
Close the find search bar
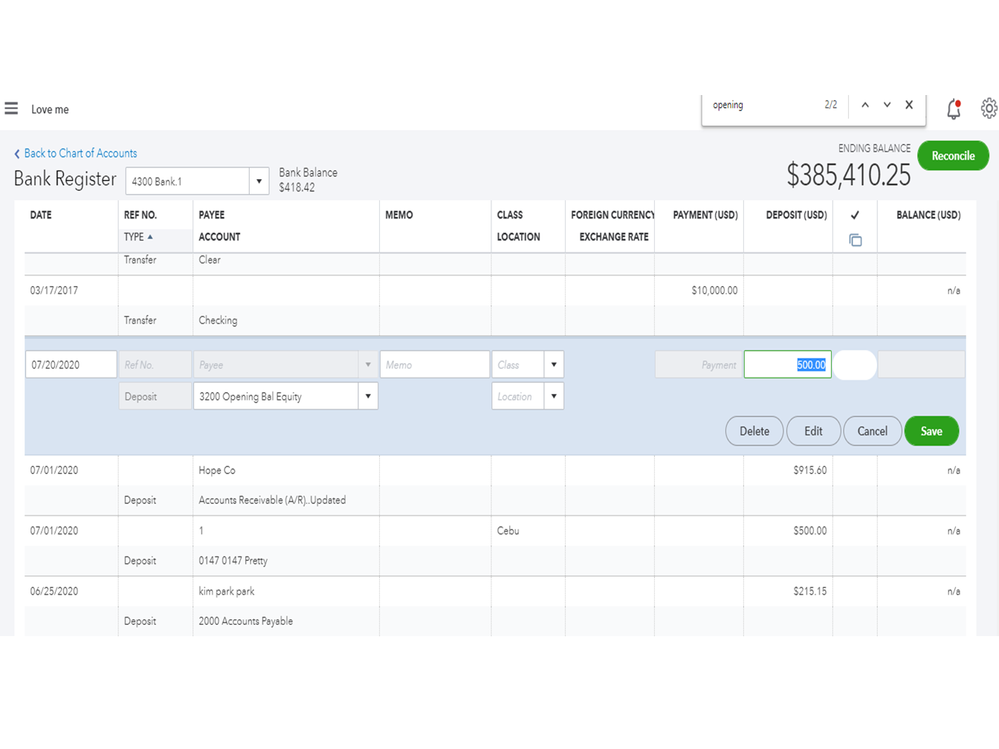909,105
